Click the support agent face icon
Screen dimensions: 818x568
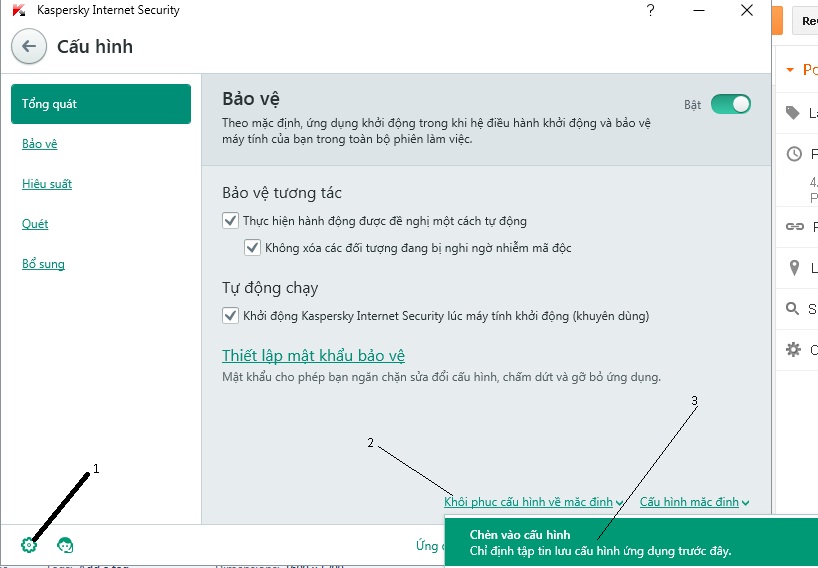65,545
